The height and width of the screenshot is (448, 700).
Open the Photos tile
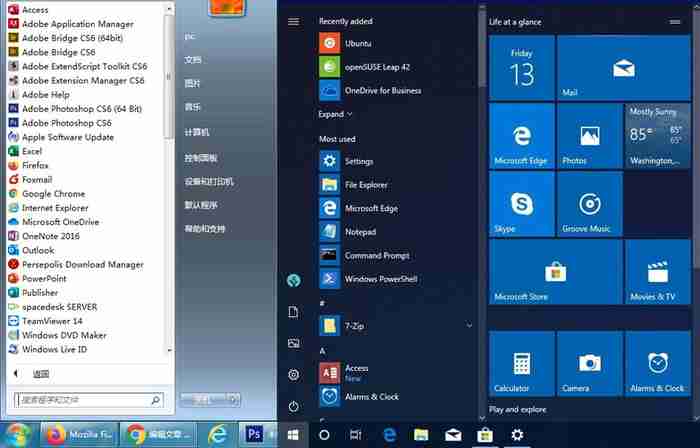click(590, 136)
